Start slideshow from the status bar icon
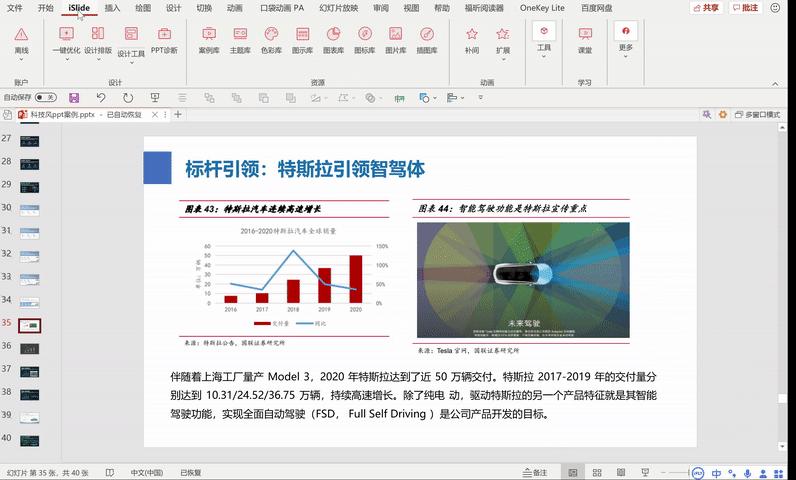Screen dimensions: 796x480 [x=645, y=472]
